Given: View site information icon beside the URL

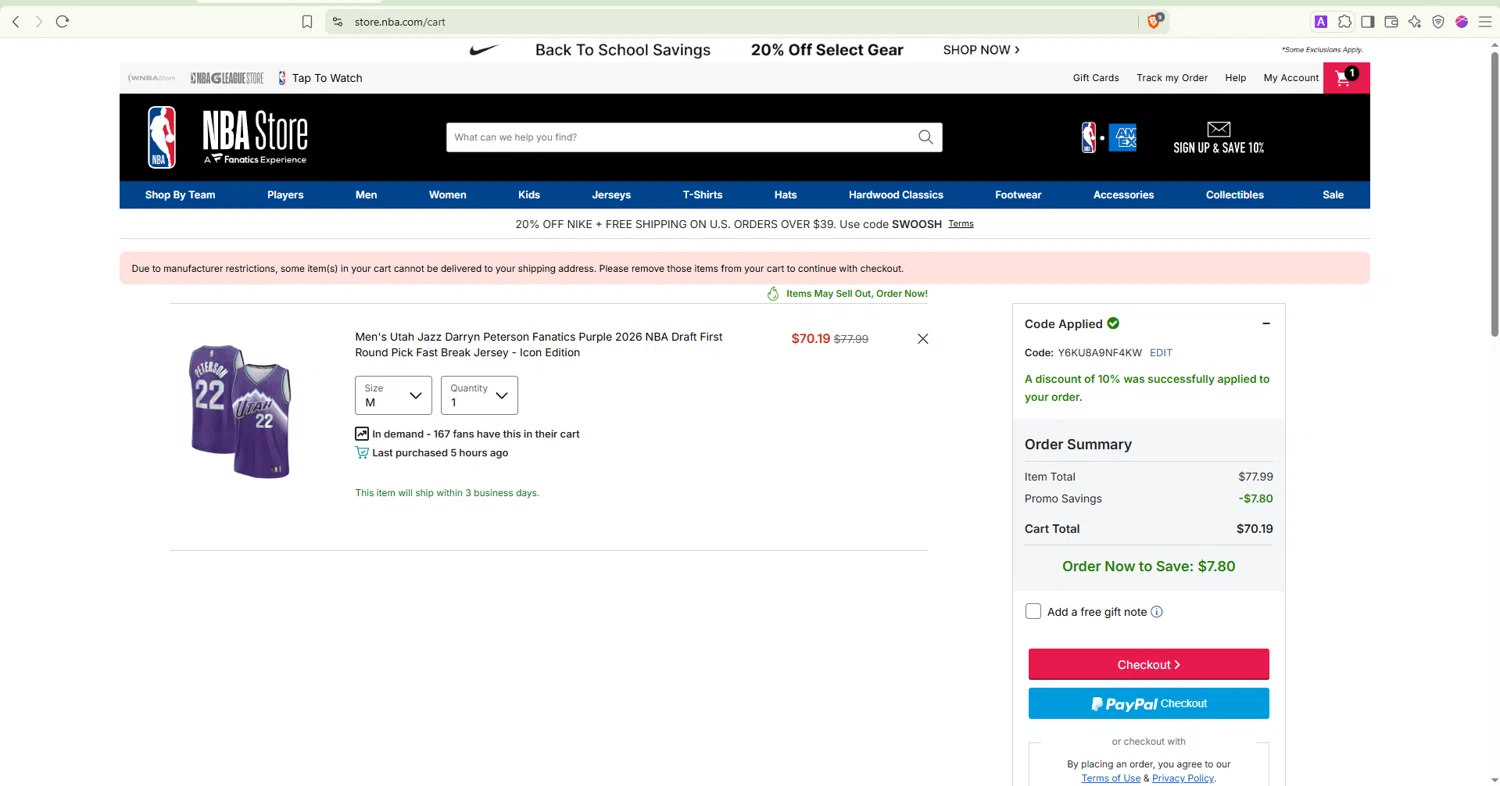Looking at the screenshot, I should [x=337, y=22].
